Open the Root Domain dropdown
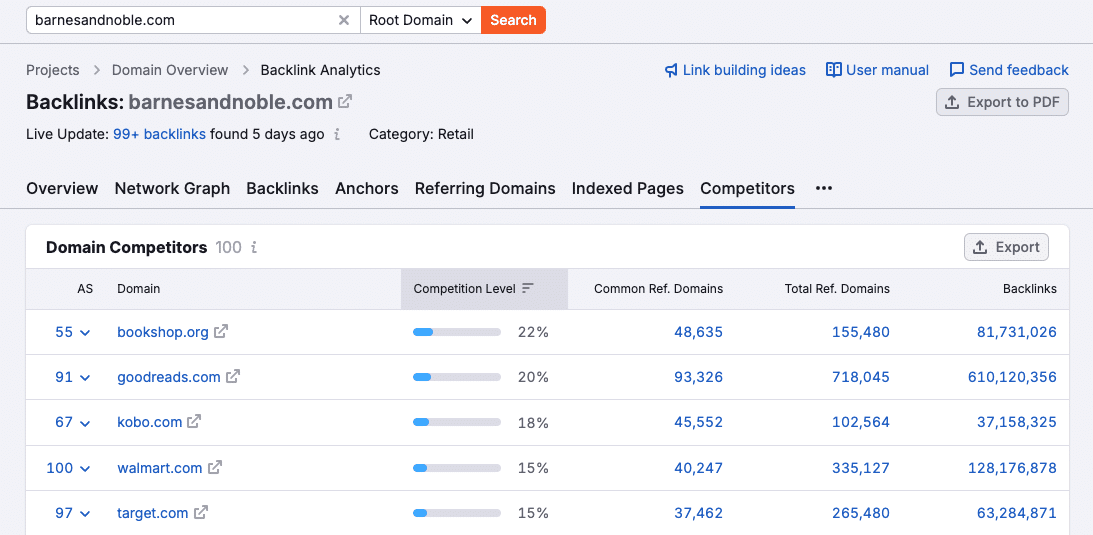Screen dimensions: 1093x535 coord(420,20)
